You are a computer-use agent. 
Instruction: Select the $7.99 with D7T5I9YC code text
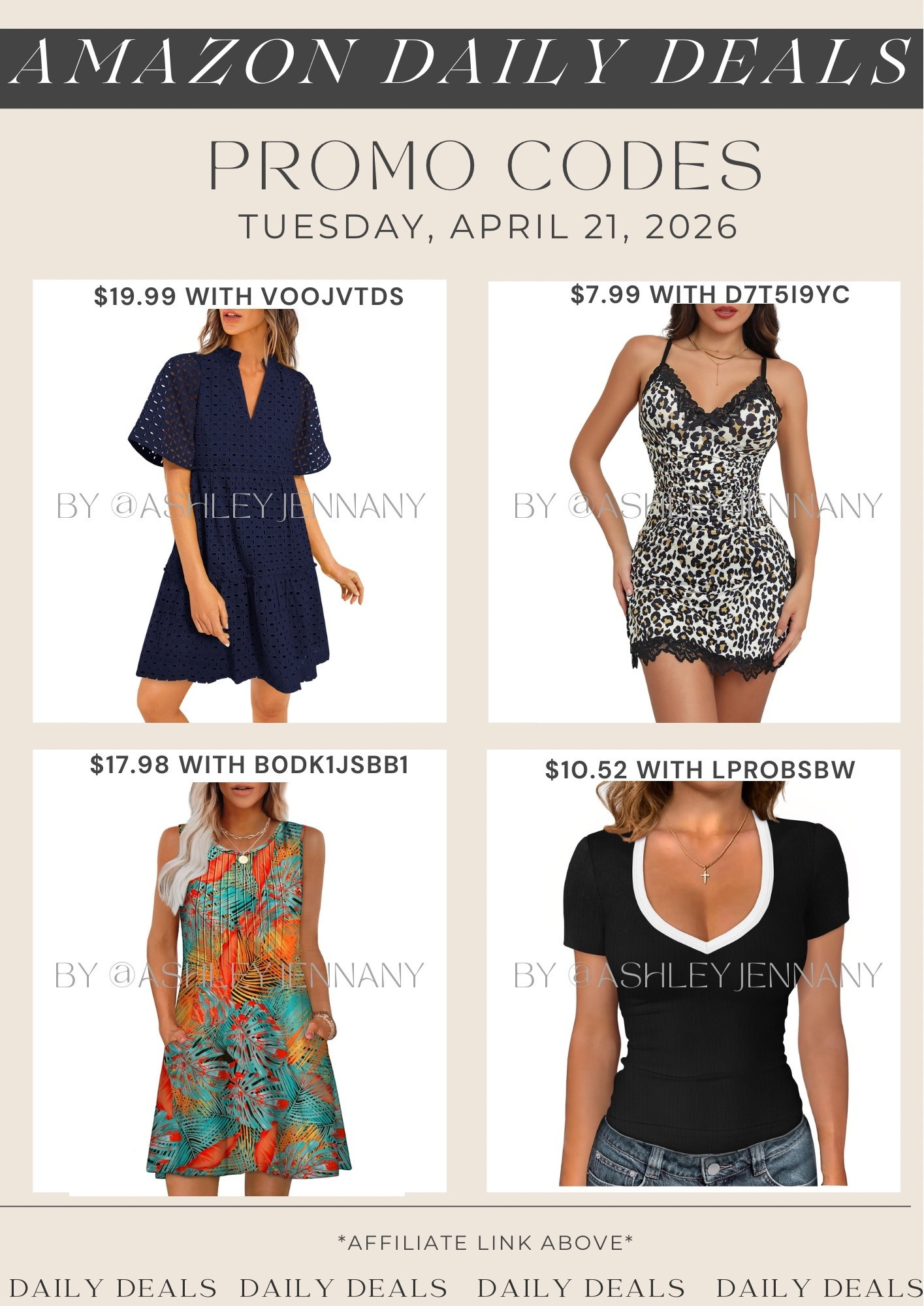[x=710, y=295]
